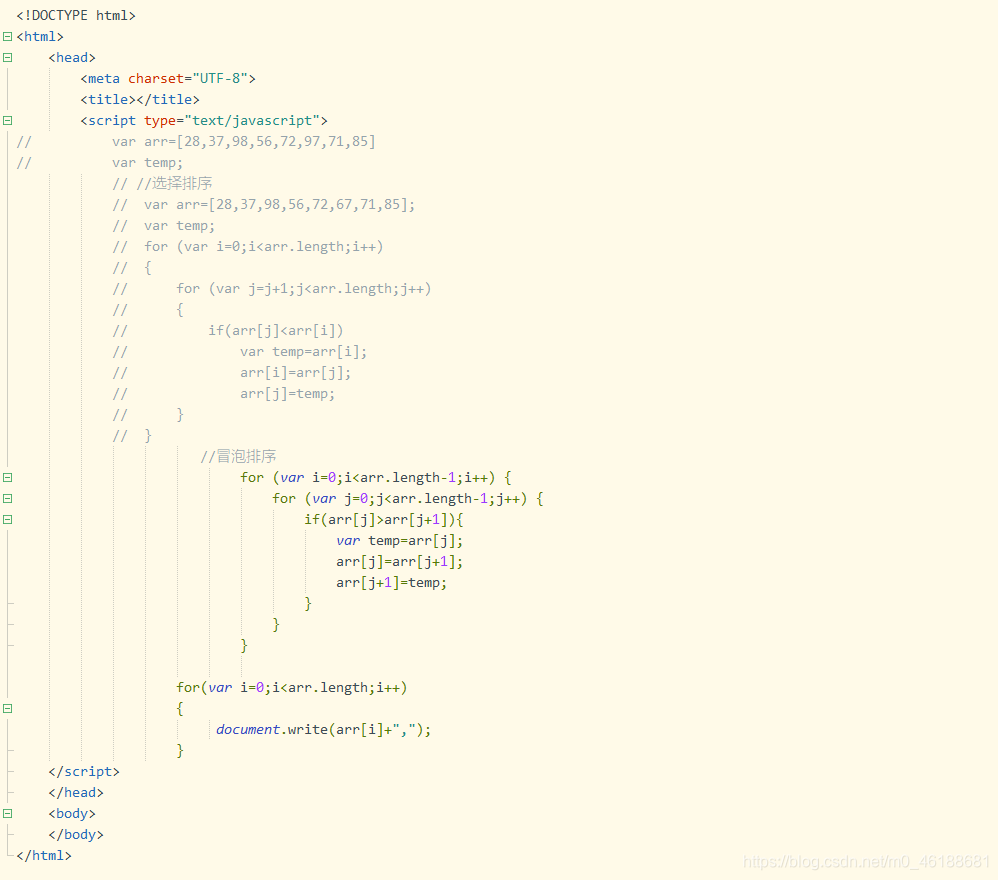Screen dimensions: 998x880
Task: Click the var temp=arr[j]; line
Action: coord(400,540)
